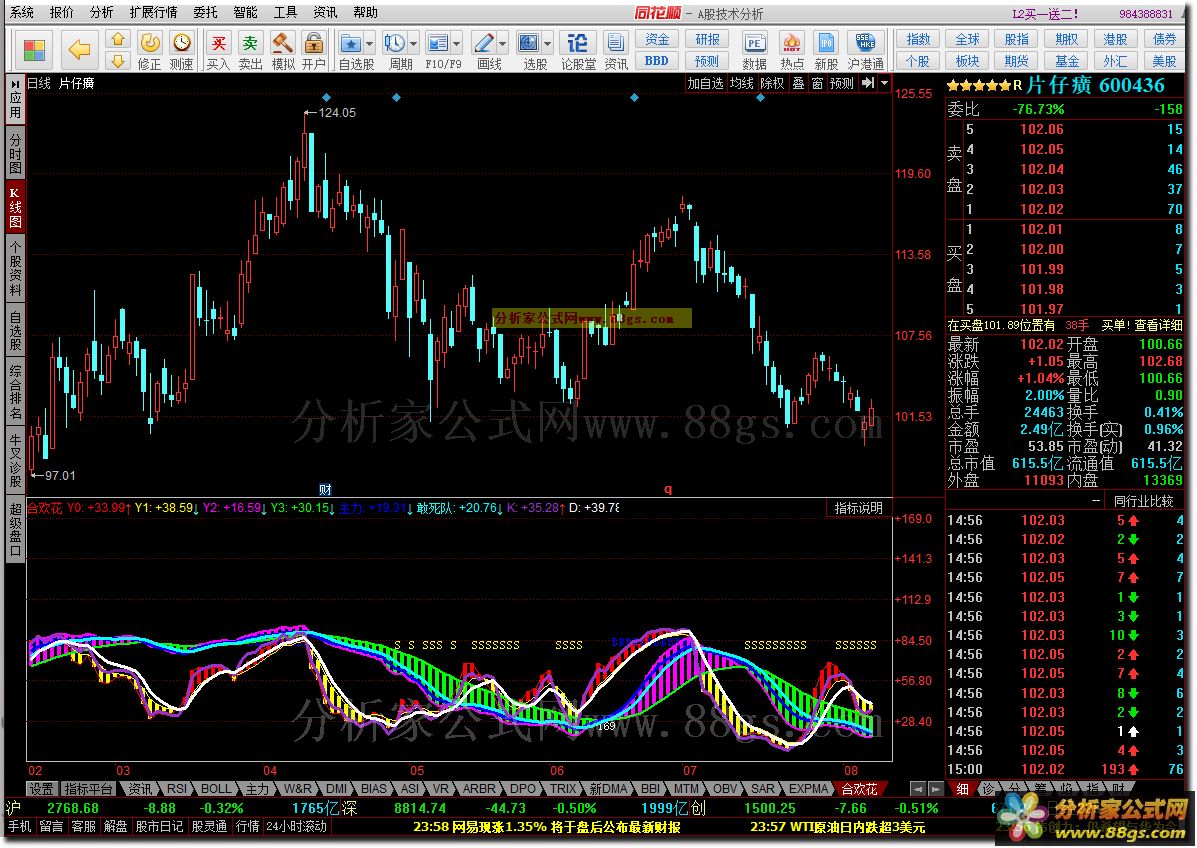This screenshot has height=848, width=1197.
Task: Click the 买入 buy icon
Action: (218, 50)
